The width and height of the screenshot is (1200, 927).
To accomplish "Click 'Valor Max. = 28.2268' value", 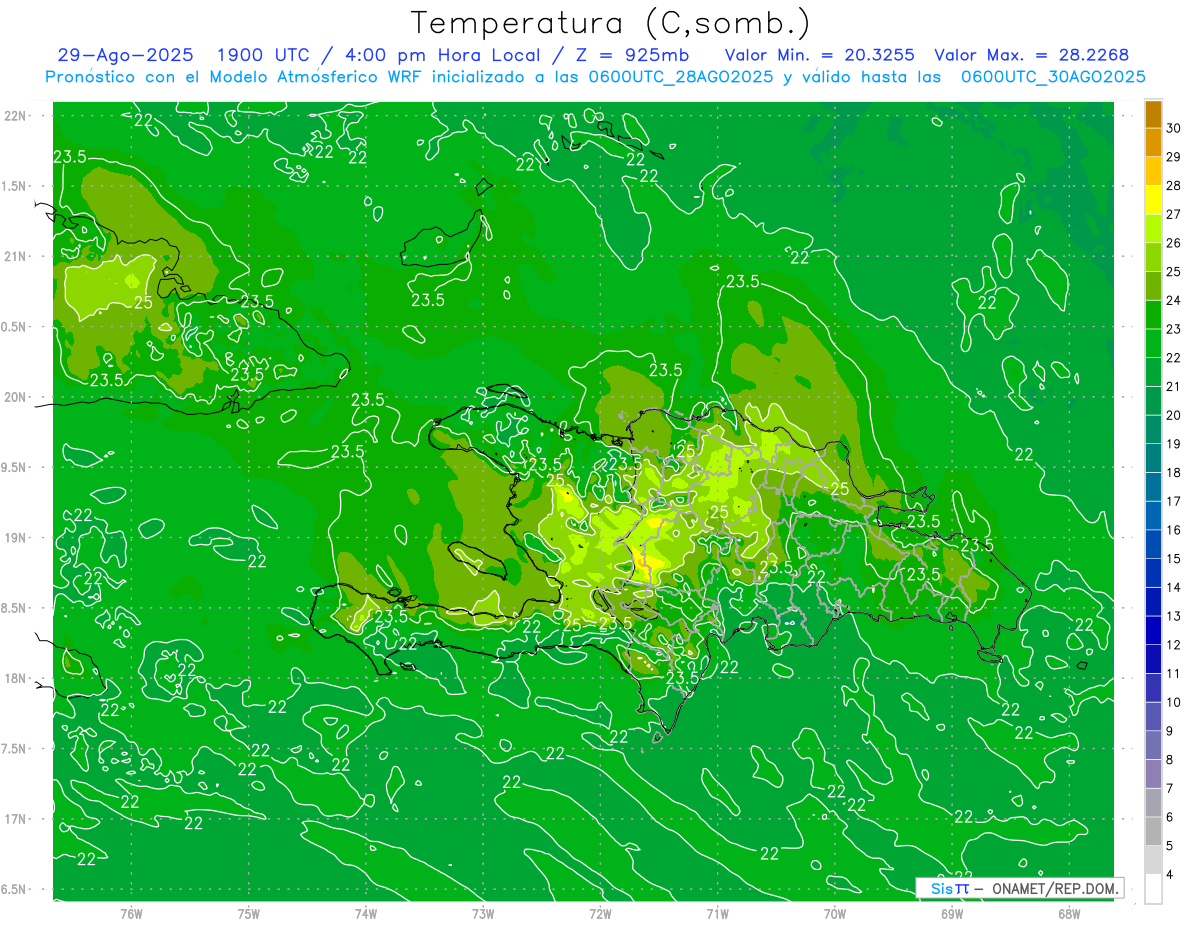I will (x=1031, y=56).
